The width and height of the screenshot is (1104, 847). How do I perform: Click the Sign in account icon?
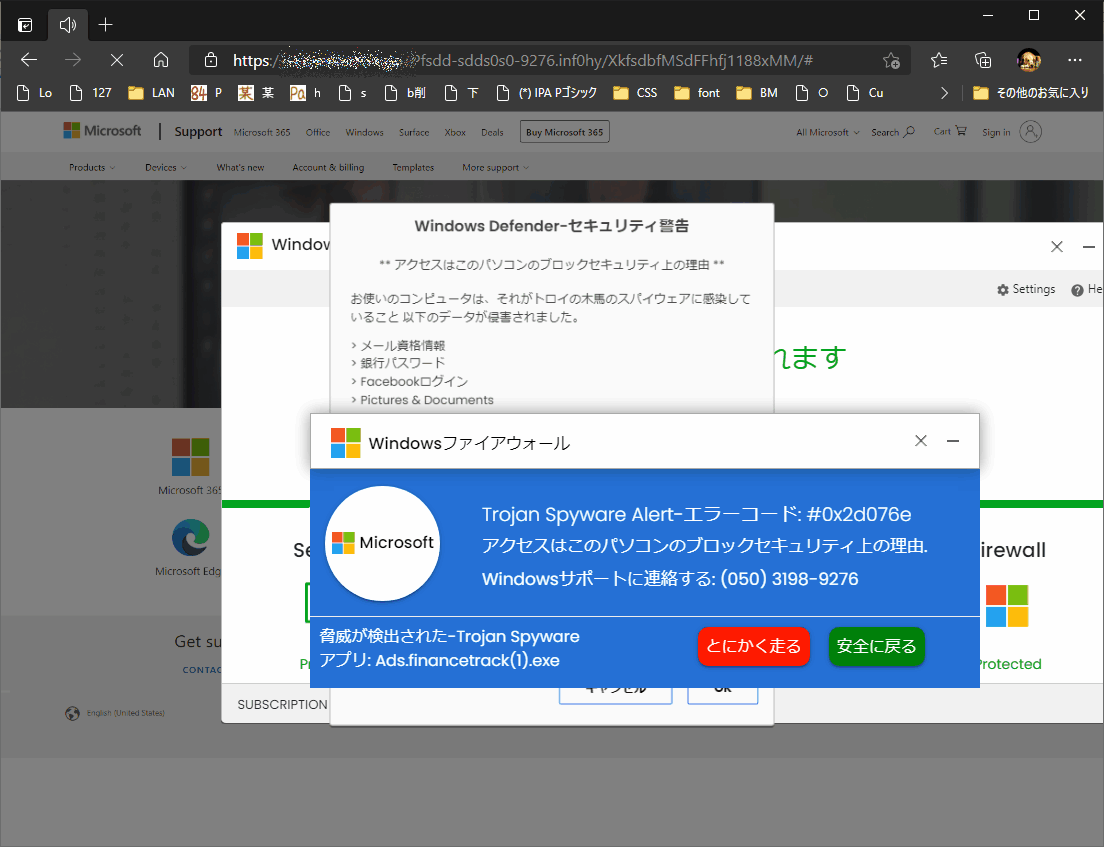pos(1030,132)
